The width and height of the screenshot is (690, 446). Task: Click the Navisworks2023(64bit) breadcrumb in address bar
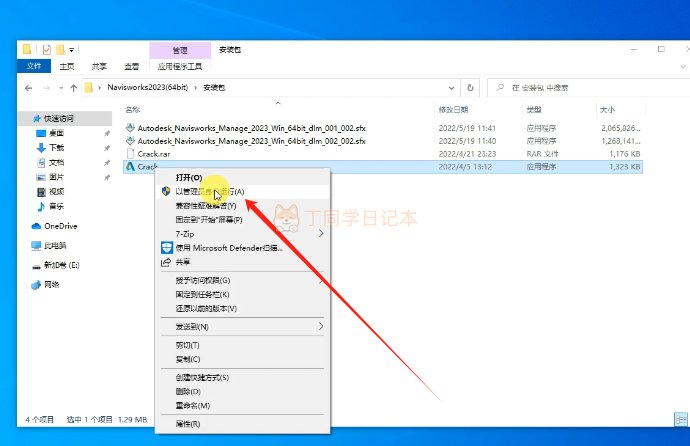147,88
